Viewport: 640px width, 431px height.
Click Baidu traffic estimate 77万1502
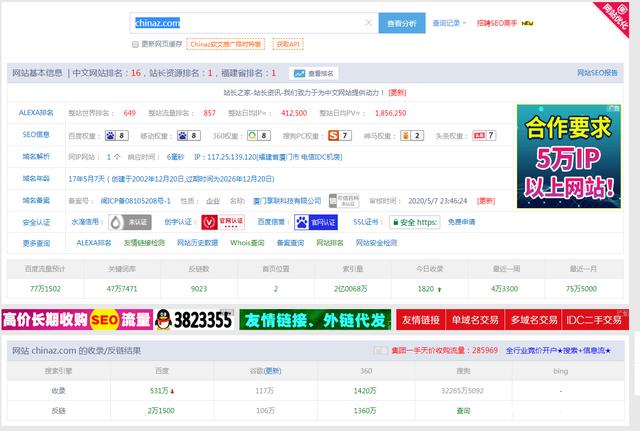(x=45, y=289)
